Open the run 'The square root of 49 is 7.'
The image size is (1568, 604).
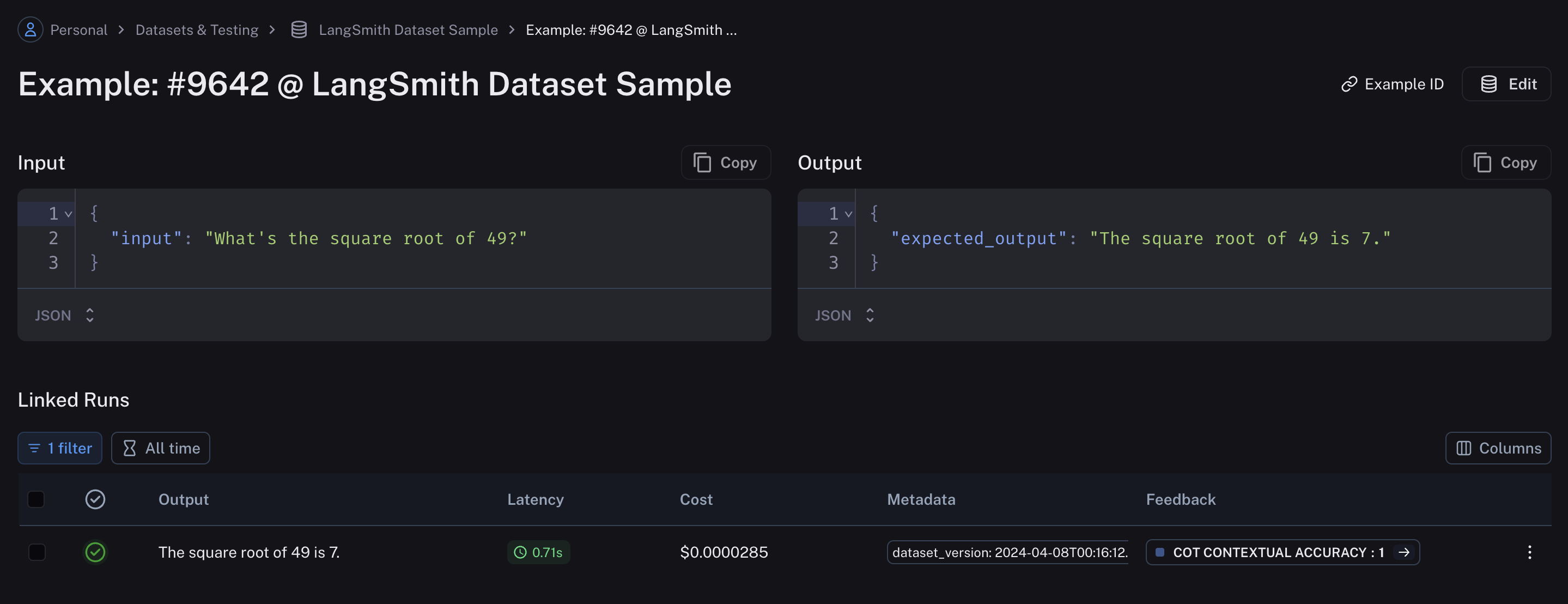point(249,552)
